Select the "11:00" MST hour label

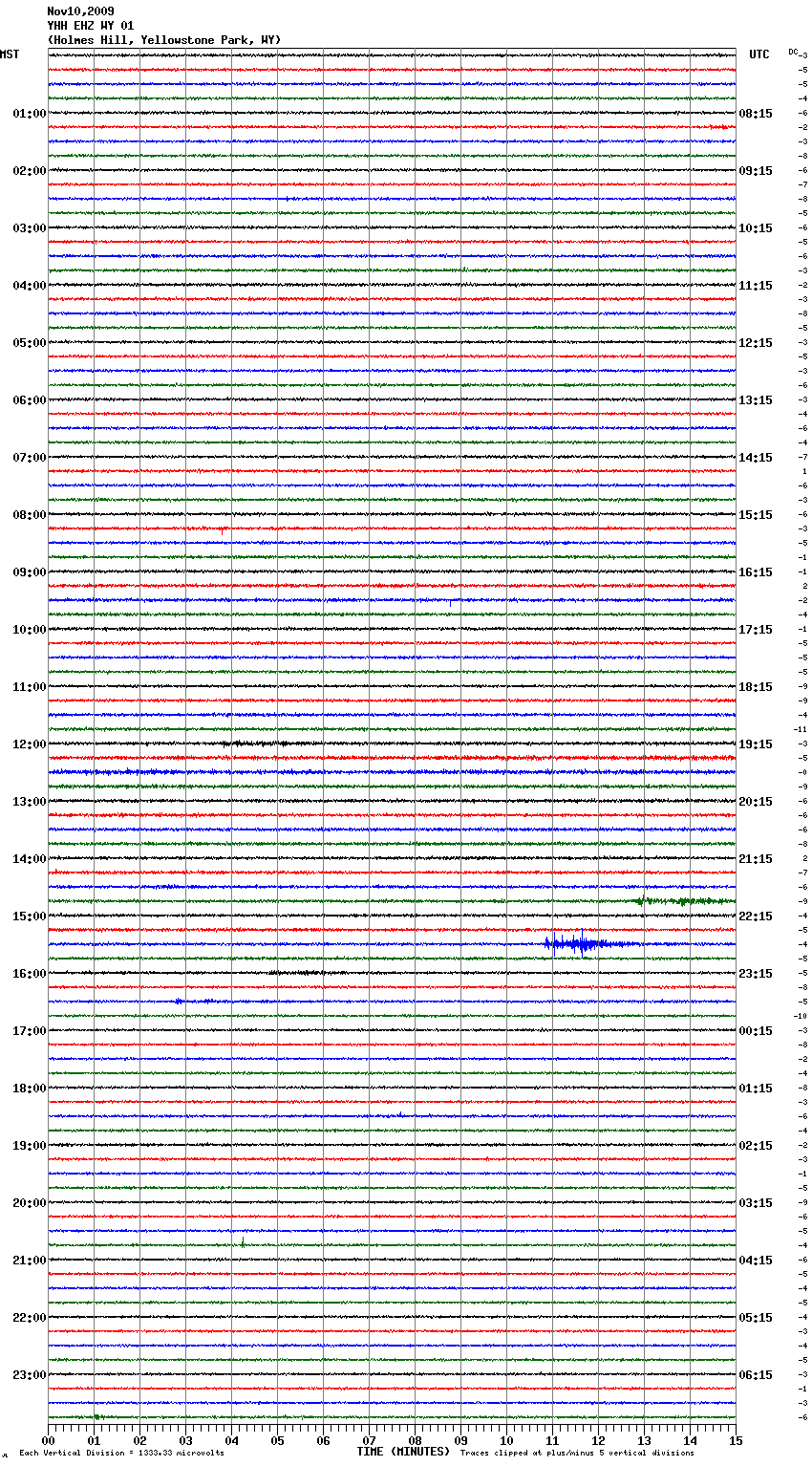point(30,687)
